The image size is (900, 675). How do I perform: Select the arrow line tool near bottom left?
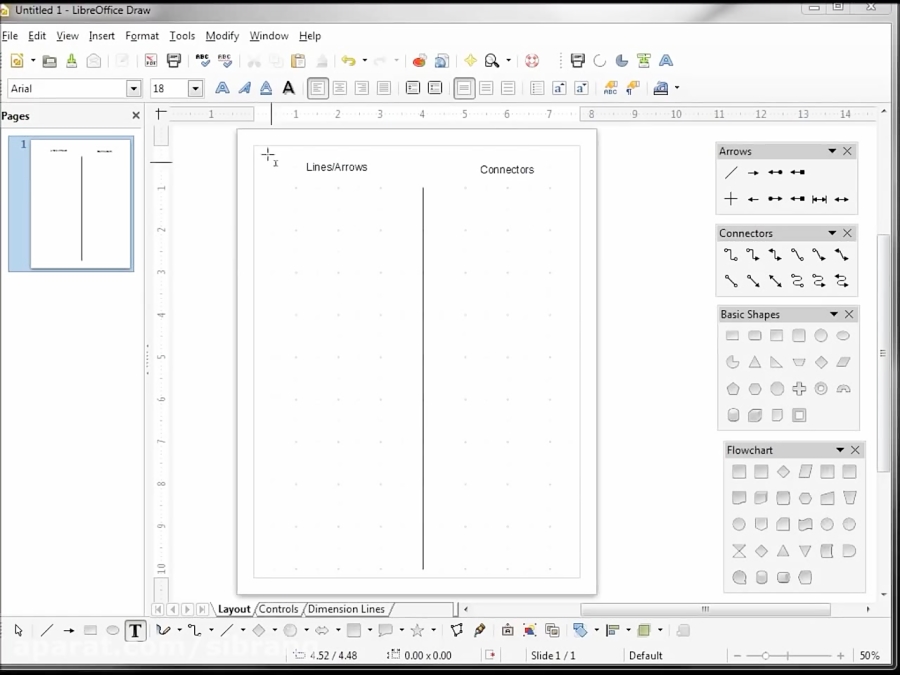click(x=67, y=630)
